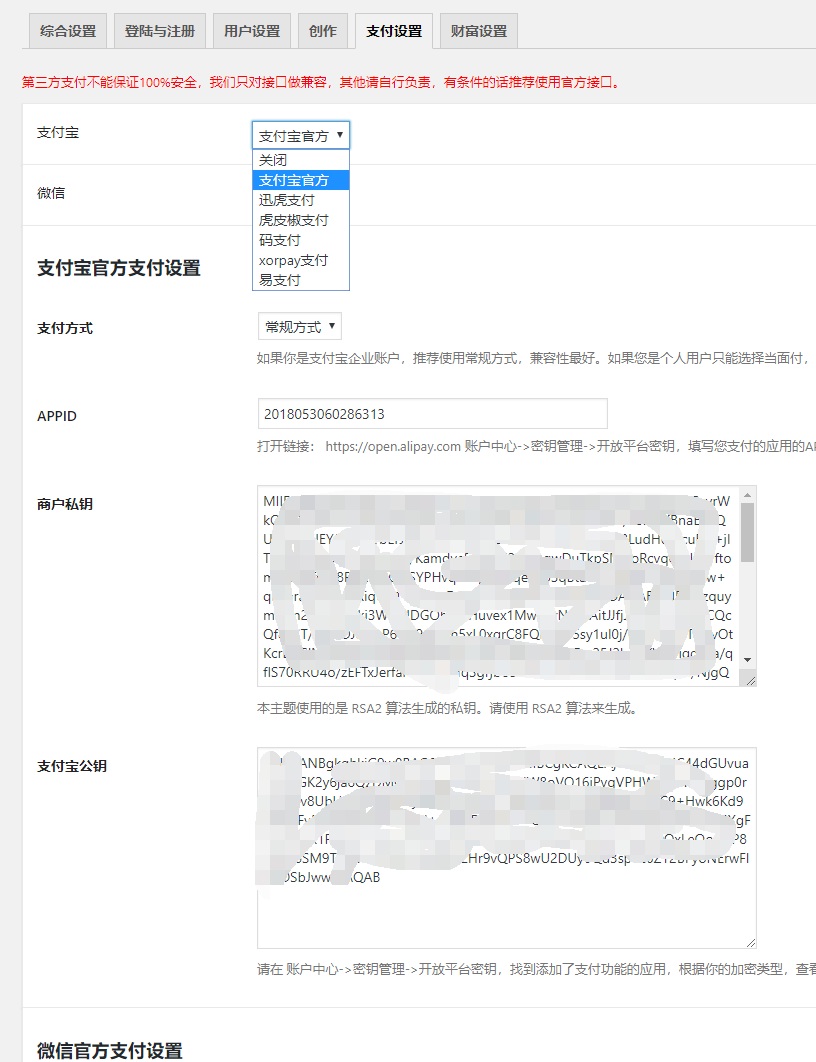
Task: Select 码支付 in the dropdown list
Action: 301,240
